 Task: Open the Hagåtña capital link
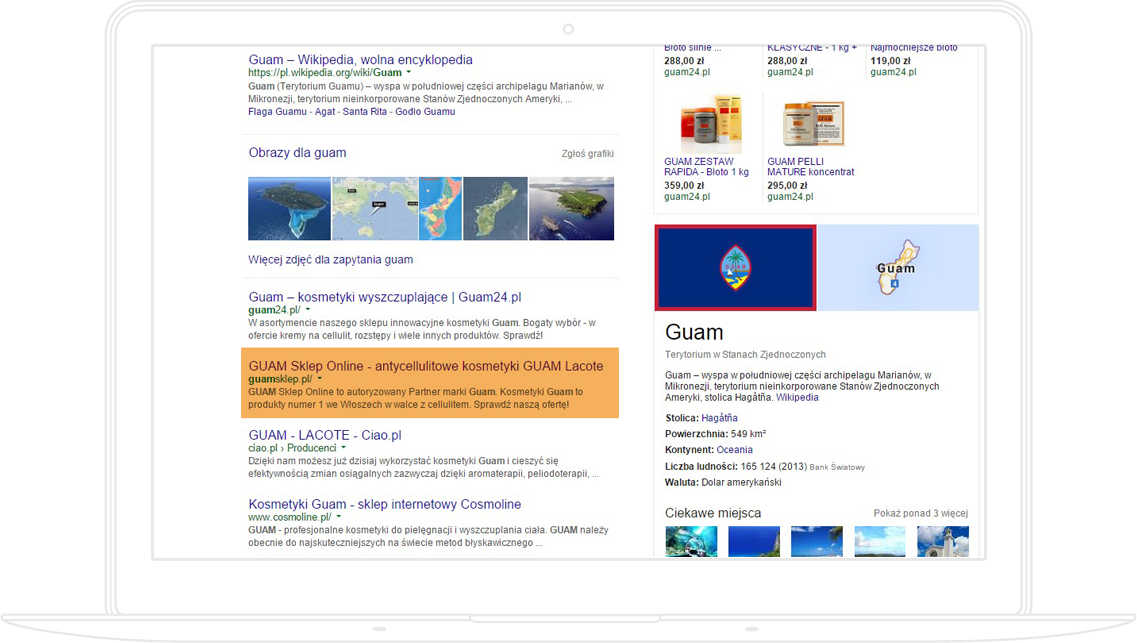[x=719, y=418]
